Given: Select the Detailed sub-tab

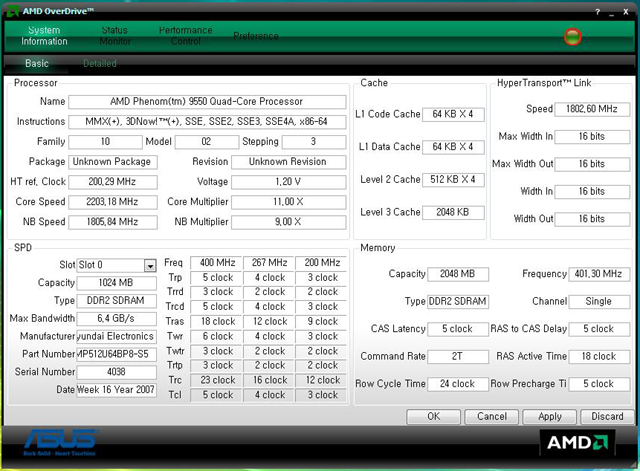Looking at the screenshot, I should [x=100, y=64].
